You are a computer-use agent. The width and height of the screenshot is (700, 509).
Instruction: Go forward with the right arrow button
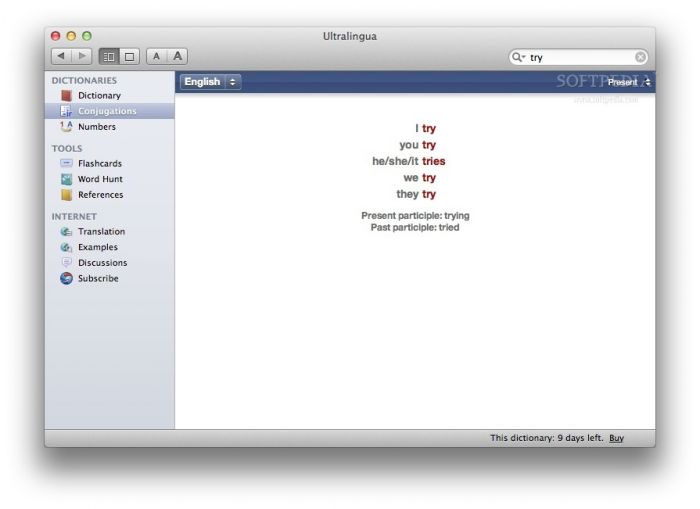[82, 56]
